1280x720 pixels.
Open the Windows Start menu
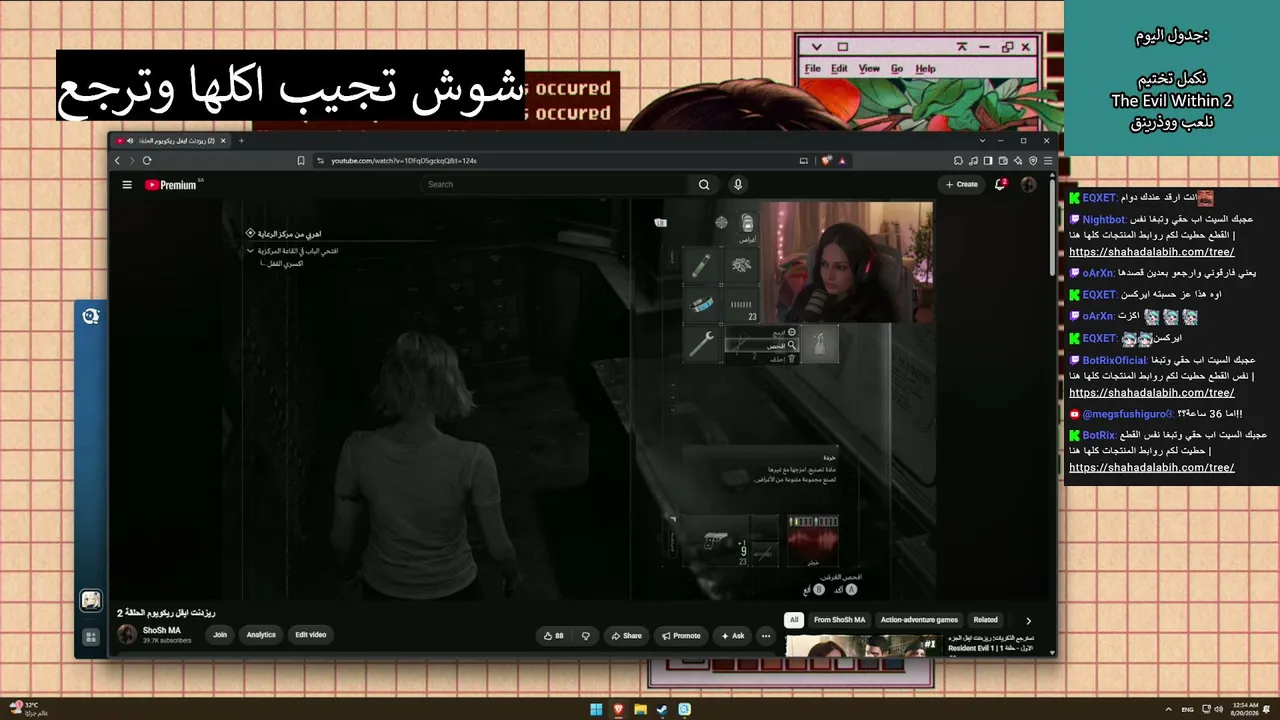click(x=597, y=710)
